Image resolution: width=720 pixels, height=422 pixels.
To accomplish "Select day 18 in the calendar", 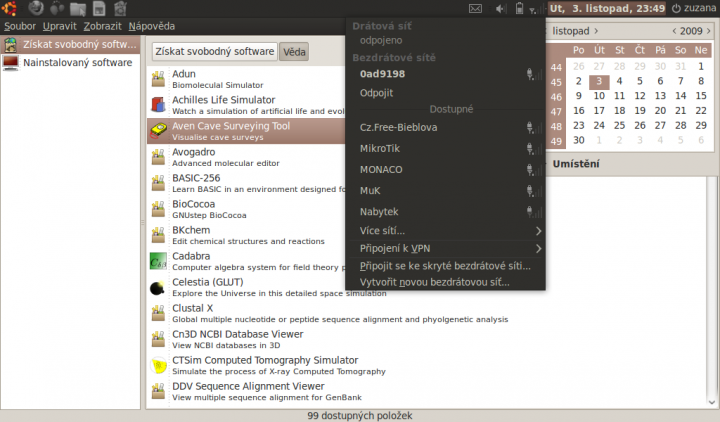I will [619, 111].
